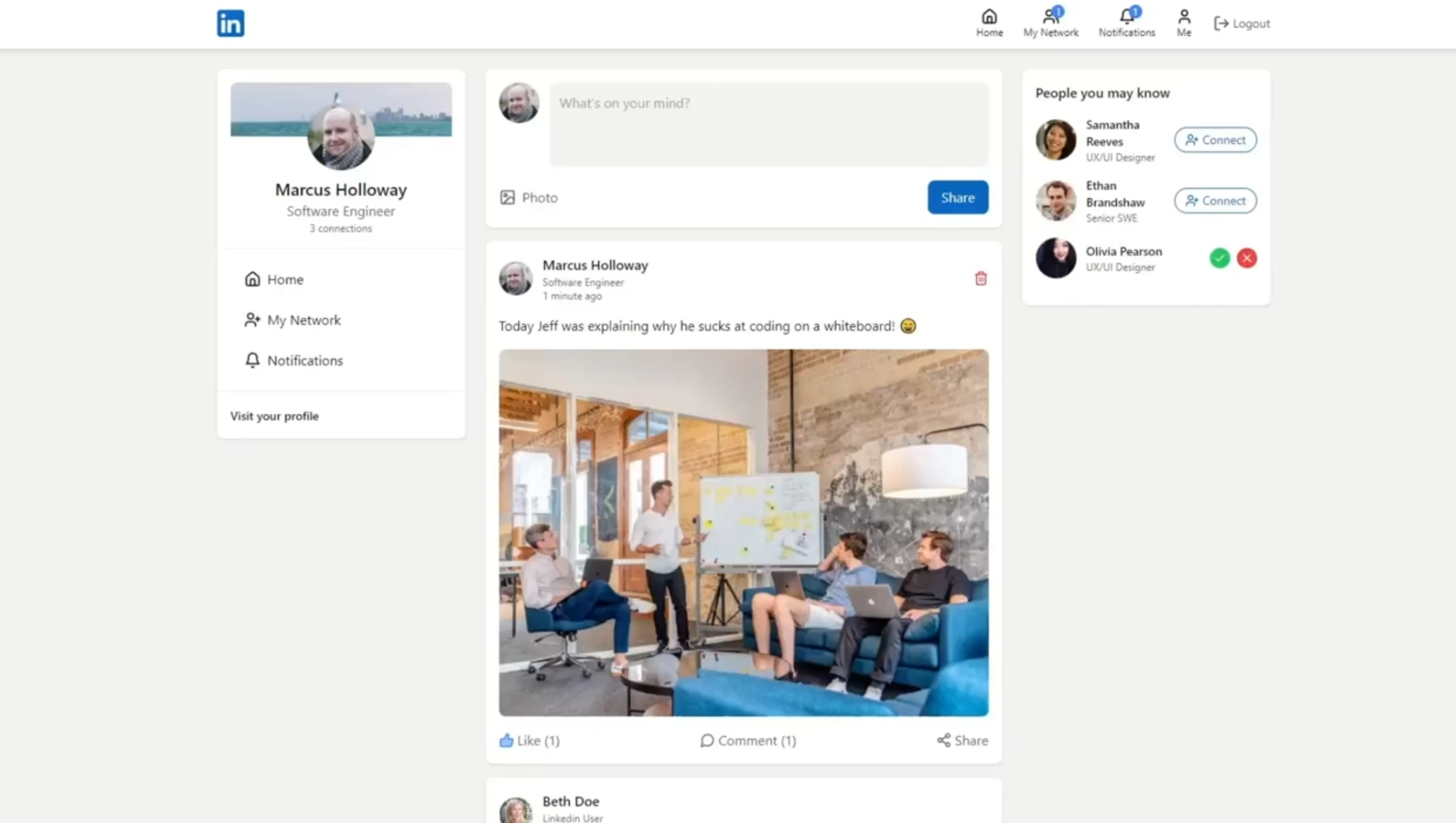Follow the "Visit your profile" link
The image size is (1456, 823).
click(274, 416)
